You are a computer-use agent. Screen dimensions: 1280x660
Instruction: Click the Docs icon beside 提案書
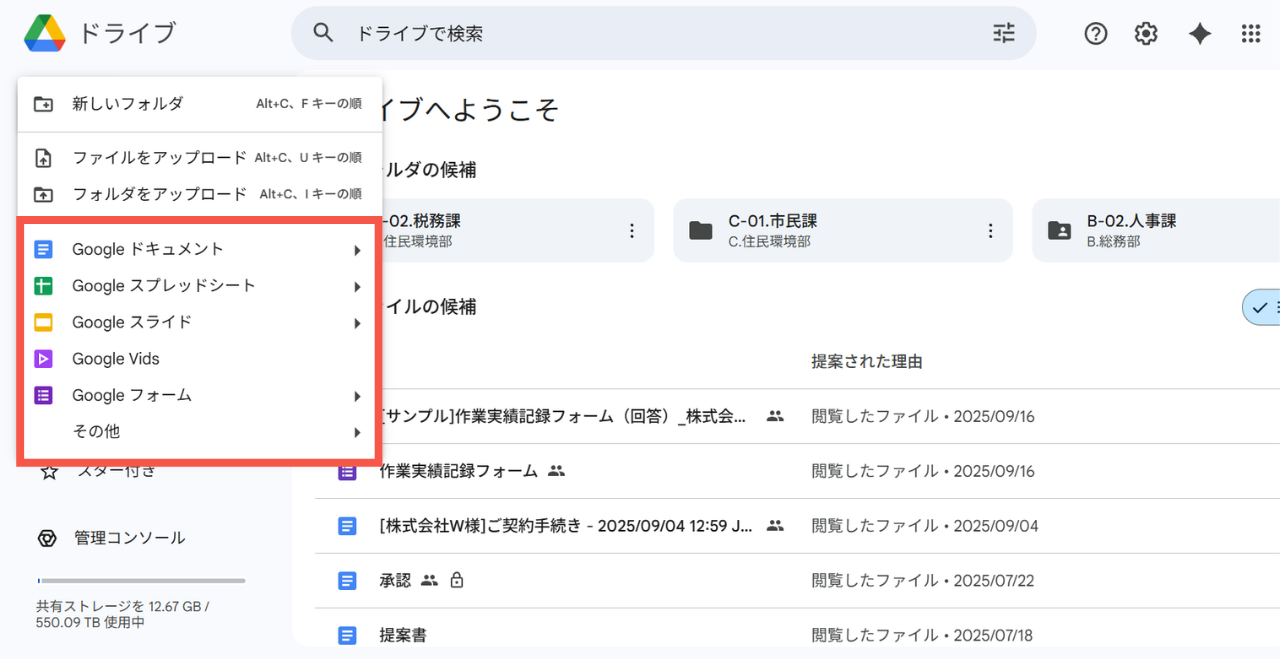(347, 635)
